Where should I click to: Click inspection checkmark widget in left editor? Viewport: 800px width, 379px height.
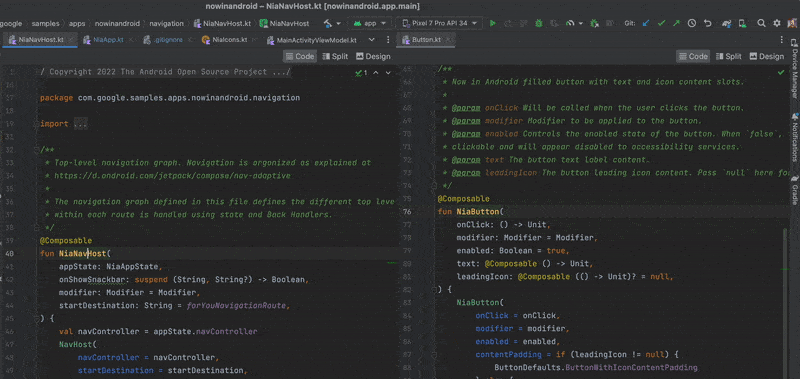pyautogui.click(x=362, y=73)
